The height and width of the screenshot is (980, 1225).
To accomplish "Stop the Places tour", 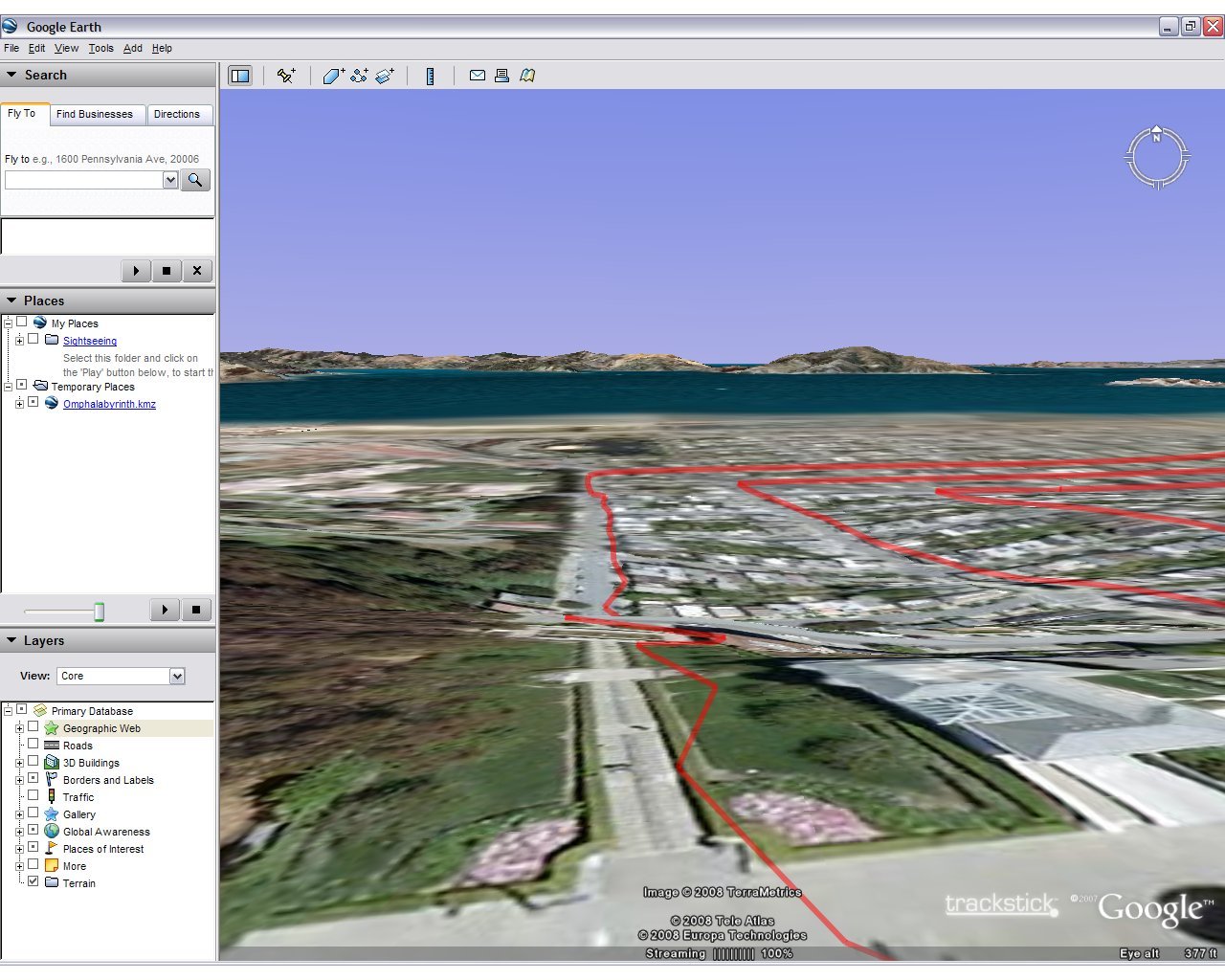I will point(196,610).
